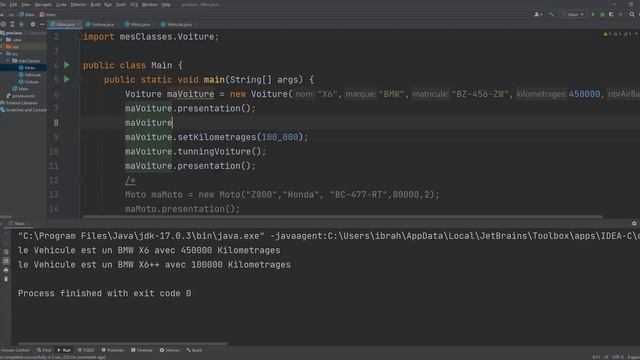
Task: Select the mesClasses package in tree
Action: pyautogui.click(x=26, y=61)
